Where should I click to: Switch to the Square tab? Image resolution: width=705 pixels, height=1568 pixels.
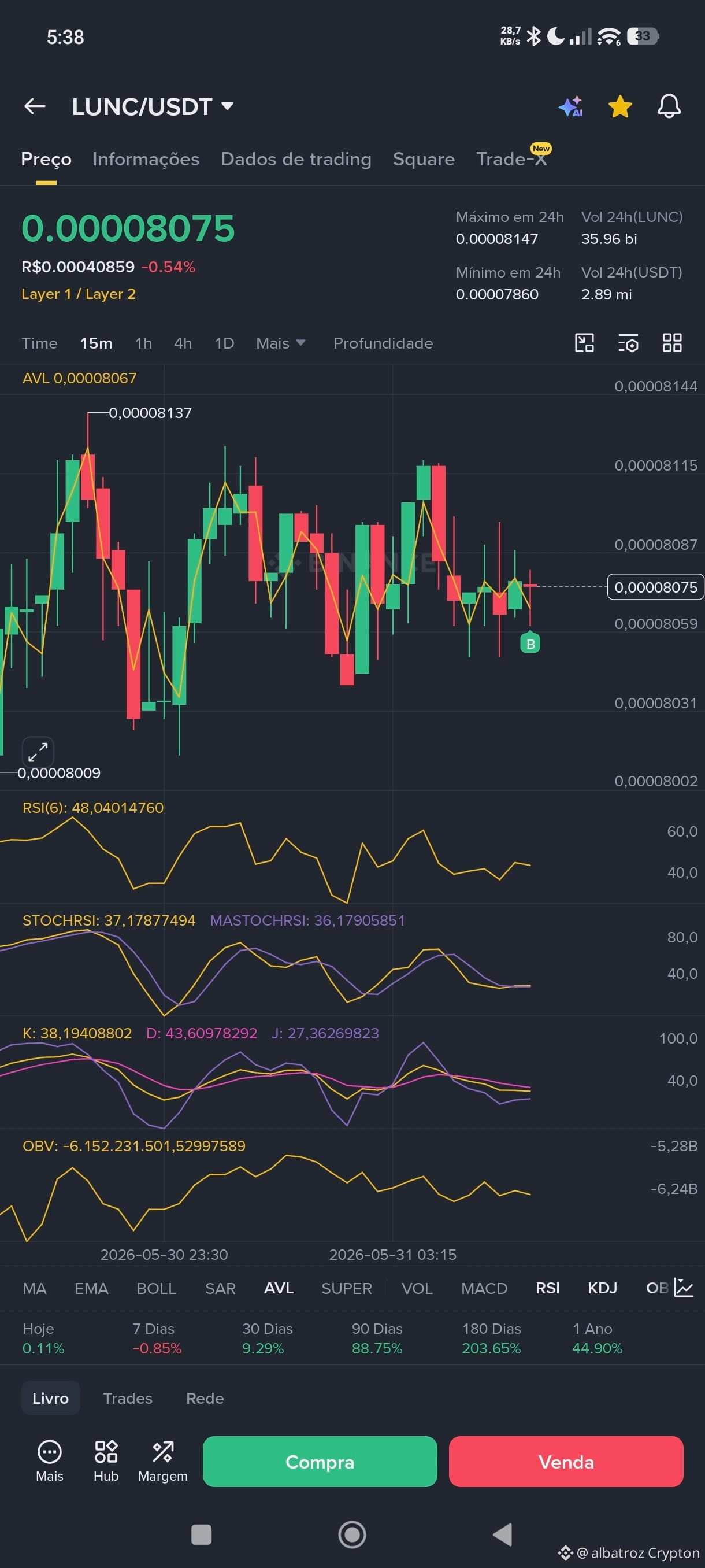pyautogui.click(x=424, y=160)
